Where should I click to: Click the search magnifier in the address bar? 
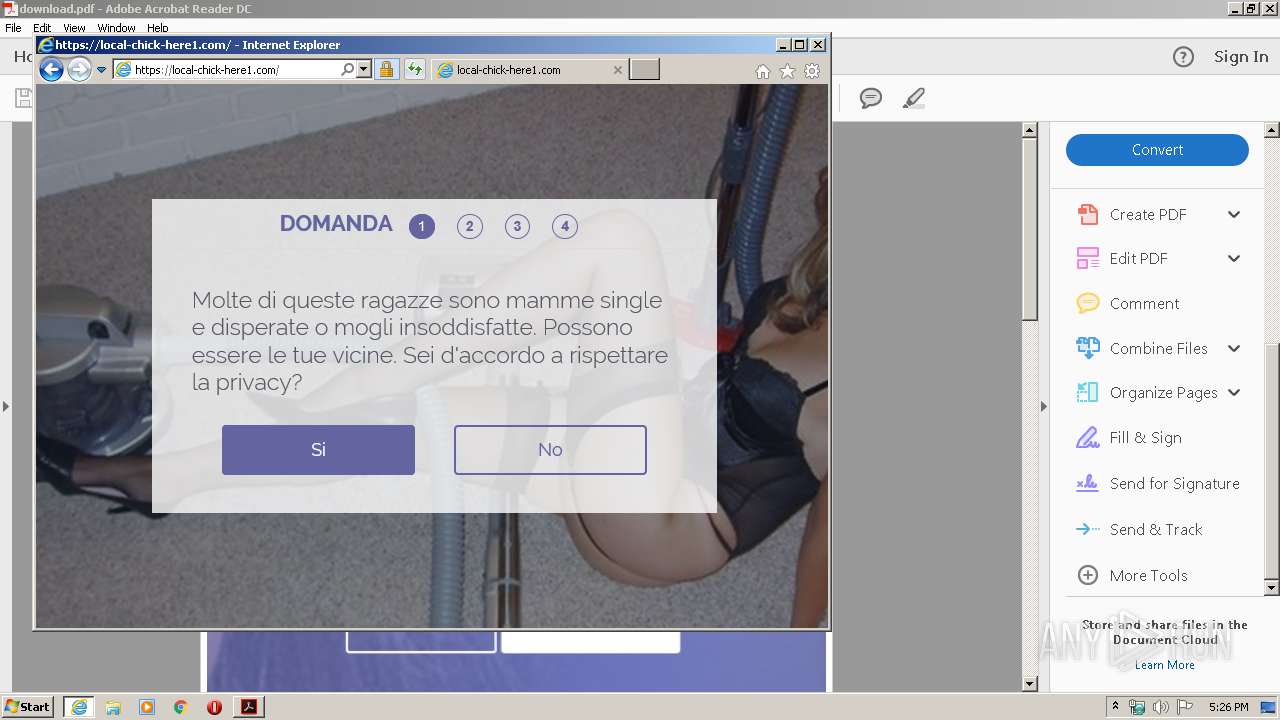(347, 70)
